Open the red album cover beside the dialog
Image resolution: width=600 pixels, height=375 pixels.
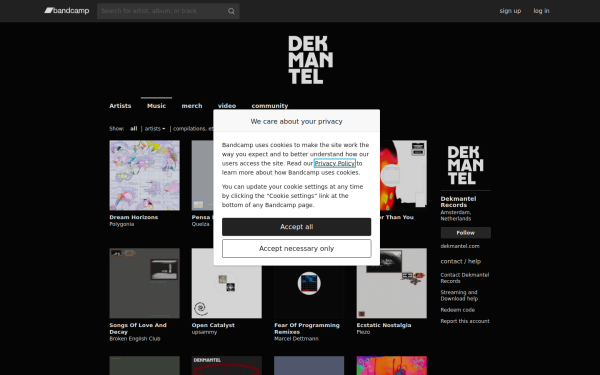(403, 175)
